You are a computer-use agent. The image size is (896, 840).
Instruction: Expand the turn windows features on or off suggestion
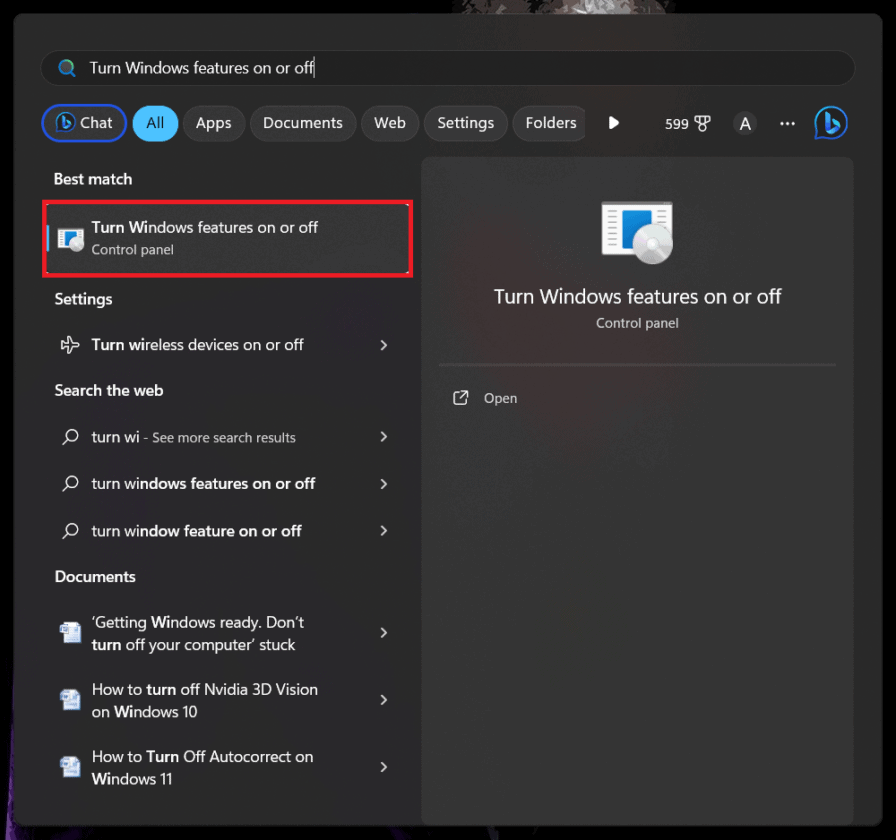(384, 484)
